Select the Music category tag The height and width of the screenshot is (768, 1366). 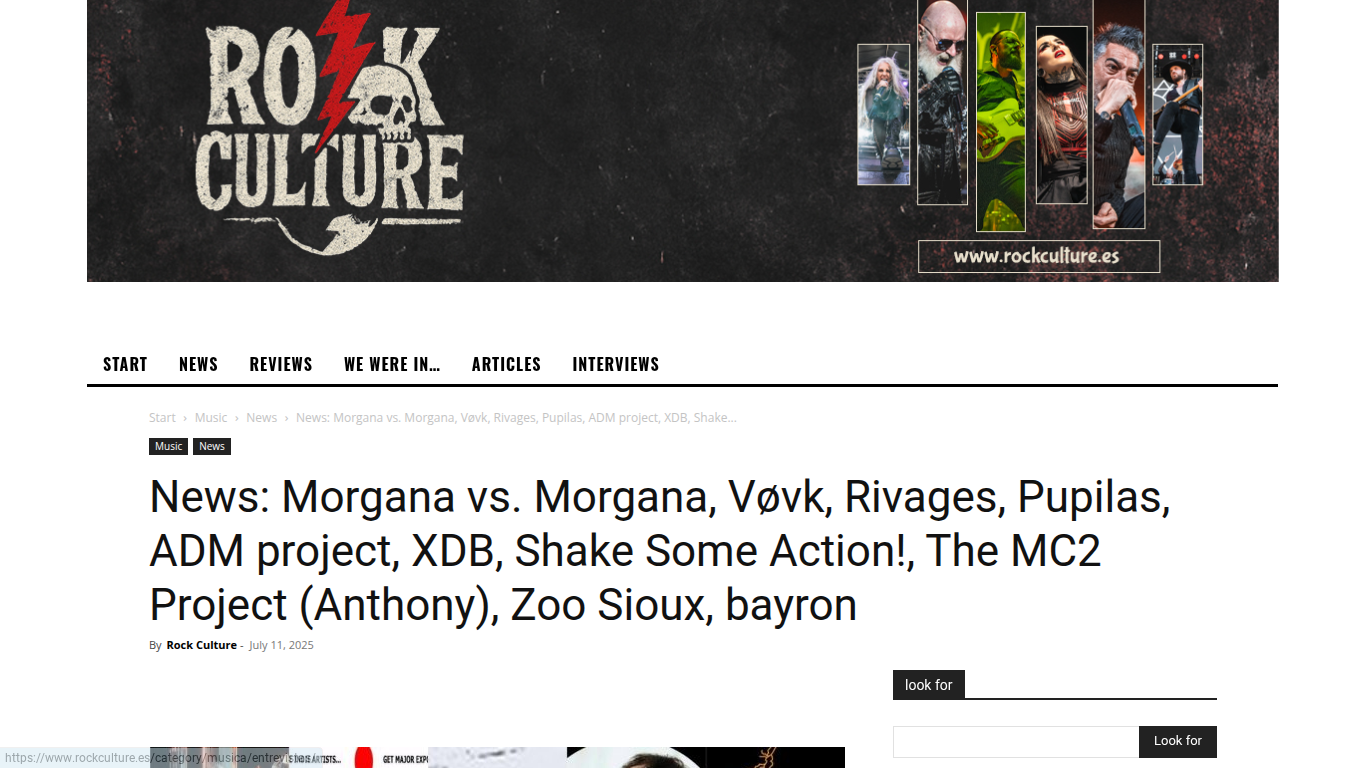tap(168, 446)
